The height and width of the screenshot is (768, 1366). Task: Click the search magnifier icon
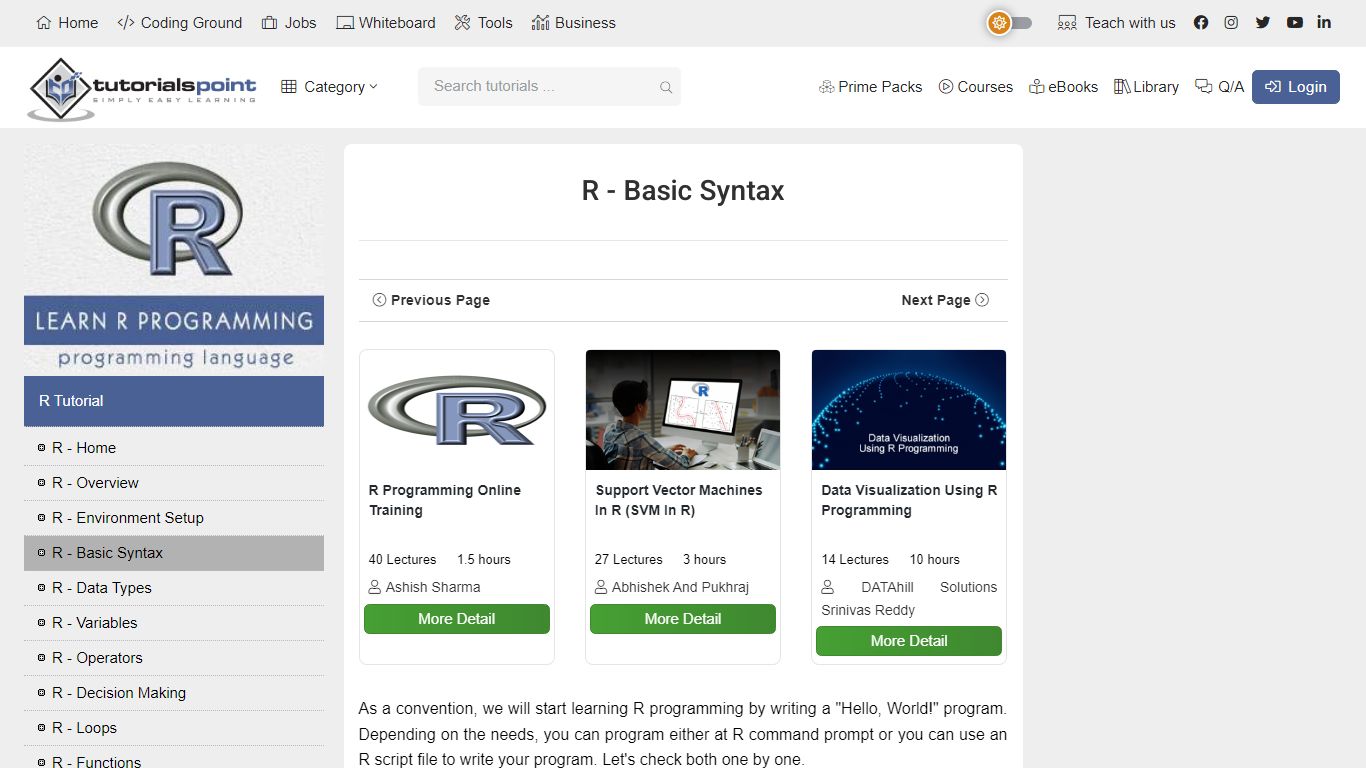point(666,87)
